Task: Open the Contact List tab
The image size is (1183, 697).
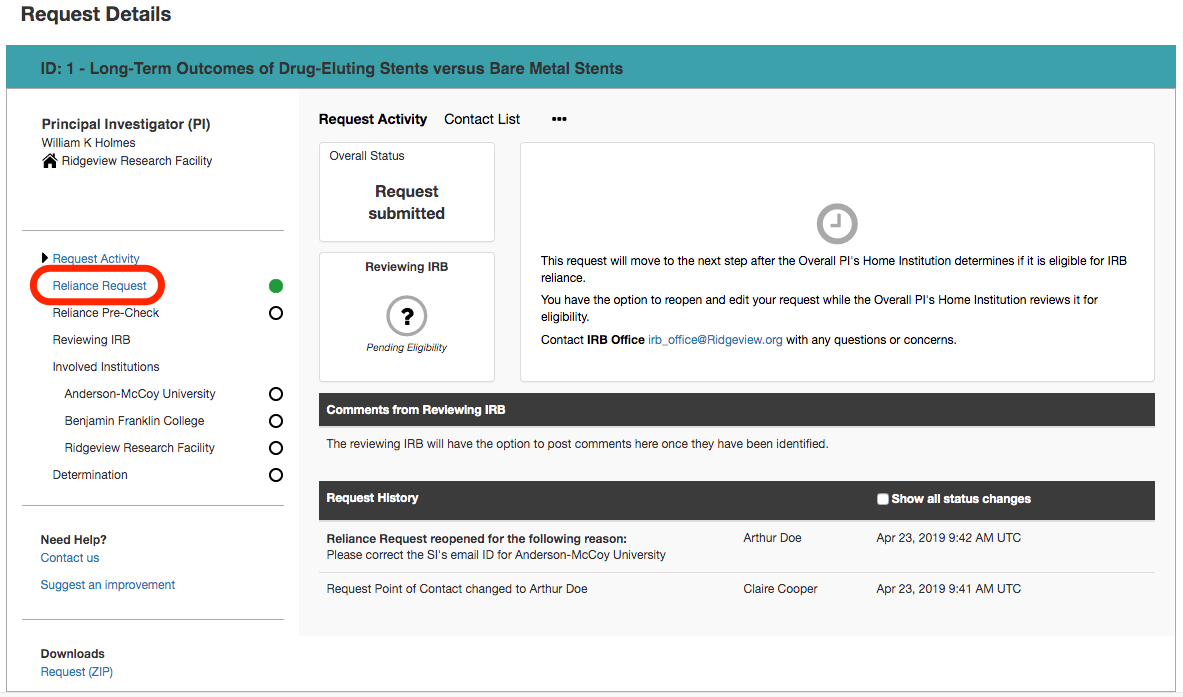Action: click(482, 119)
